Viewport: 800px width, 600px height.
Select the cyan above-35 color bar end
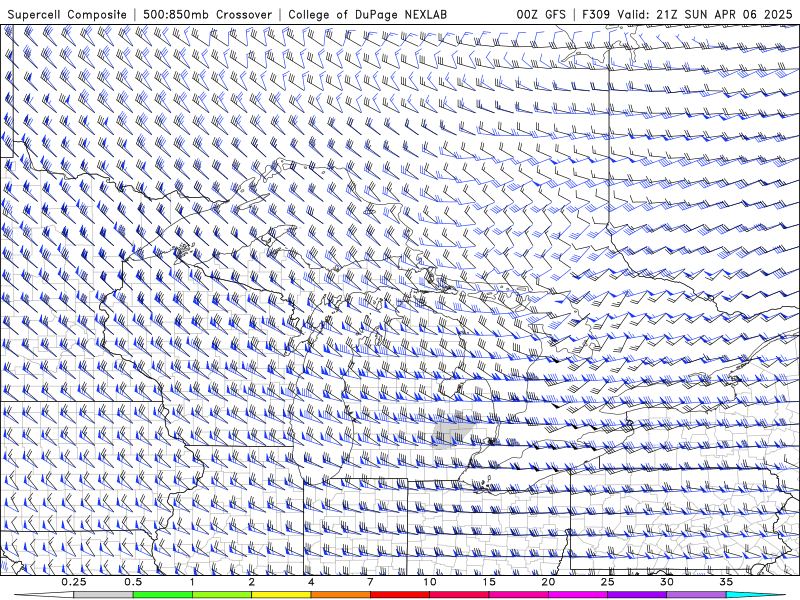click(x=755, y=595)
